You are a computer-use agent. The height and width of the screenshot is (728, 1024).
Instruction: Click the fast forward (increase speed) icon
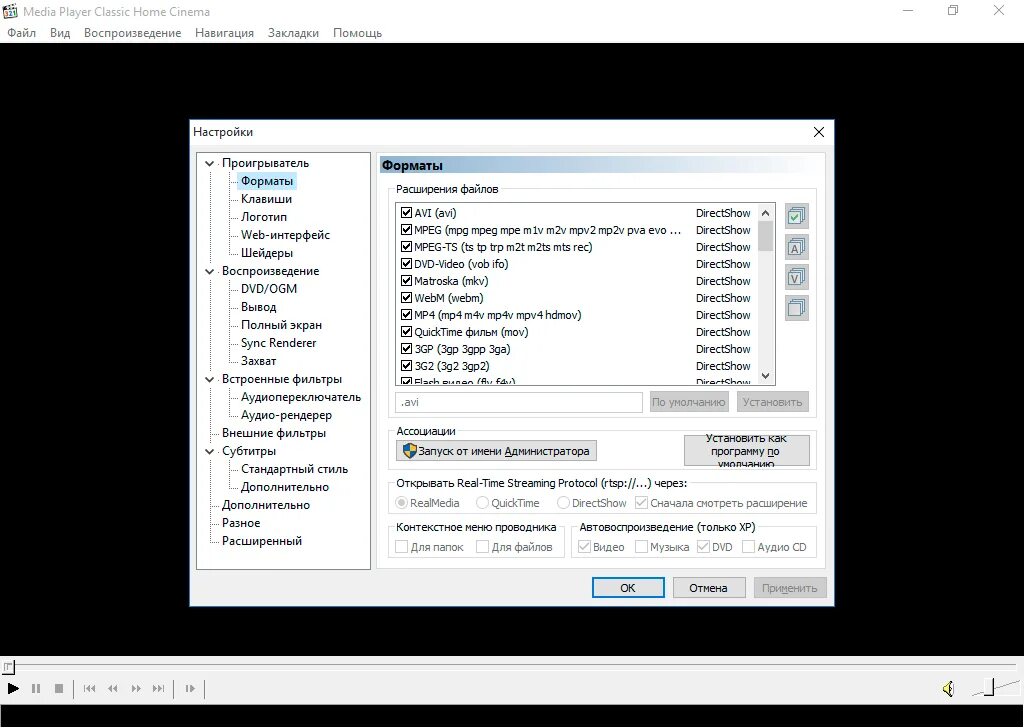pyautogui.click(x=136, y=688)
